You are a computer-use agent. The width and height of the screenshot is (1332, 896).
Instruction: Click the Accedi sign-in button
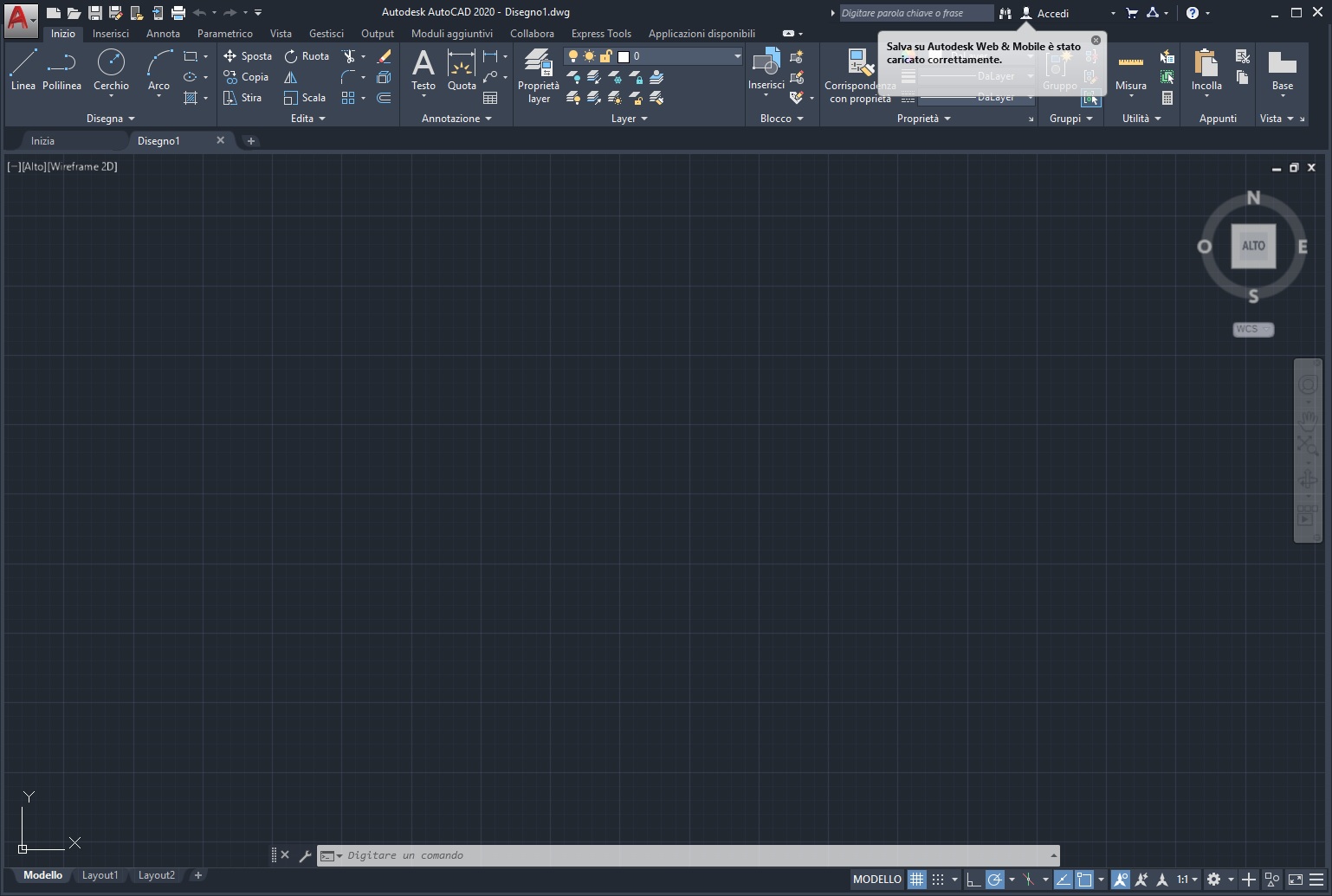[1045, 13]
